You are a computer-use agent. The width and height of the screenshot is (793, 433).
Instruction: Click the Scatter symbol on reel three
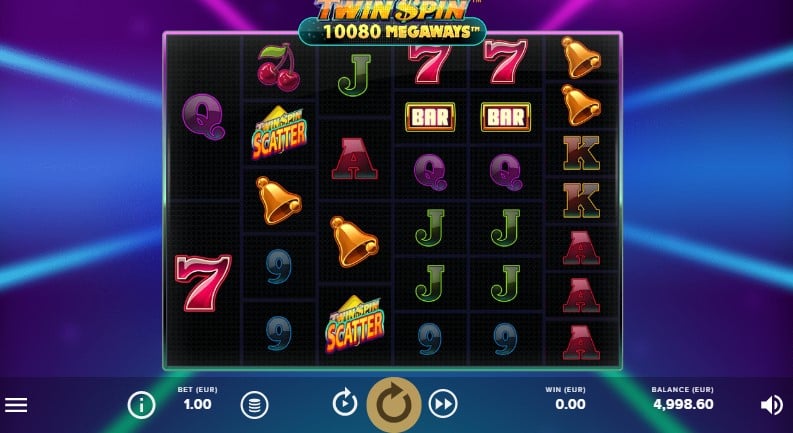(355, 324)
